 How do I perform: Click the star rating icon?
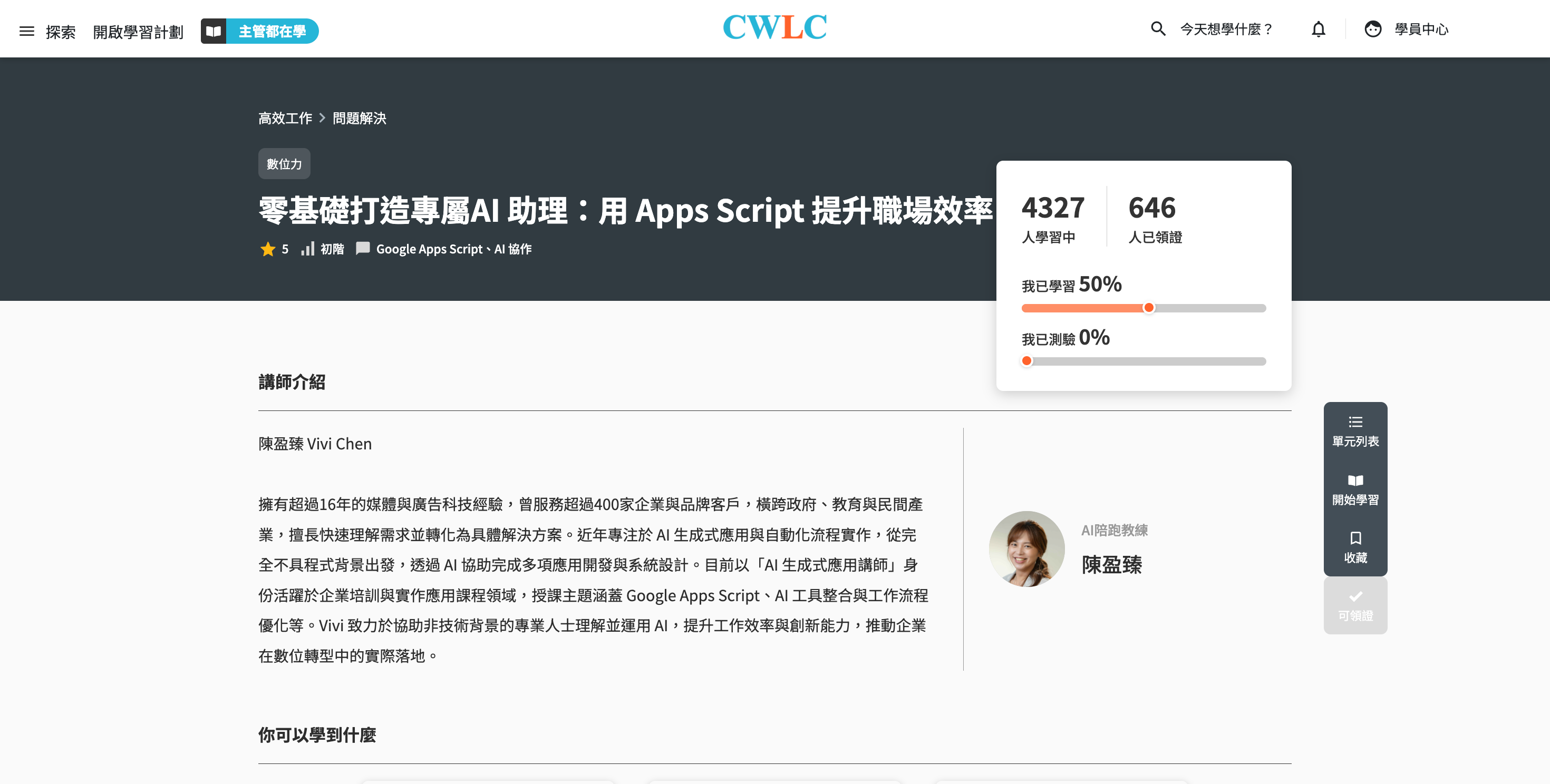coord(268,249)
